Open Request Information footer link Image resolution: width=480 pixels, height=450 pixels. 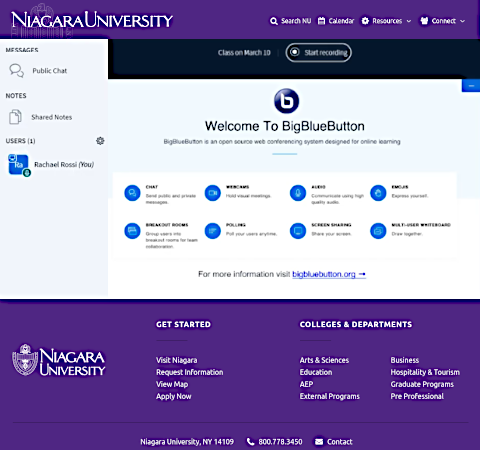[x=190, y=372]
